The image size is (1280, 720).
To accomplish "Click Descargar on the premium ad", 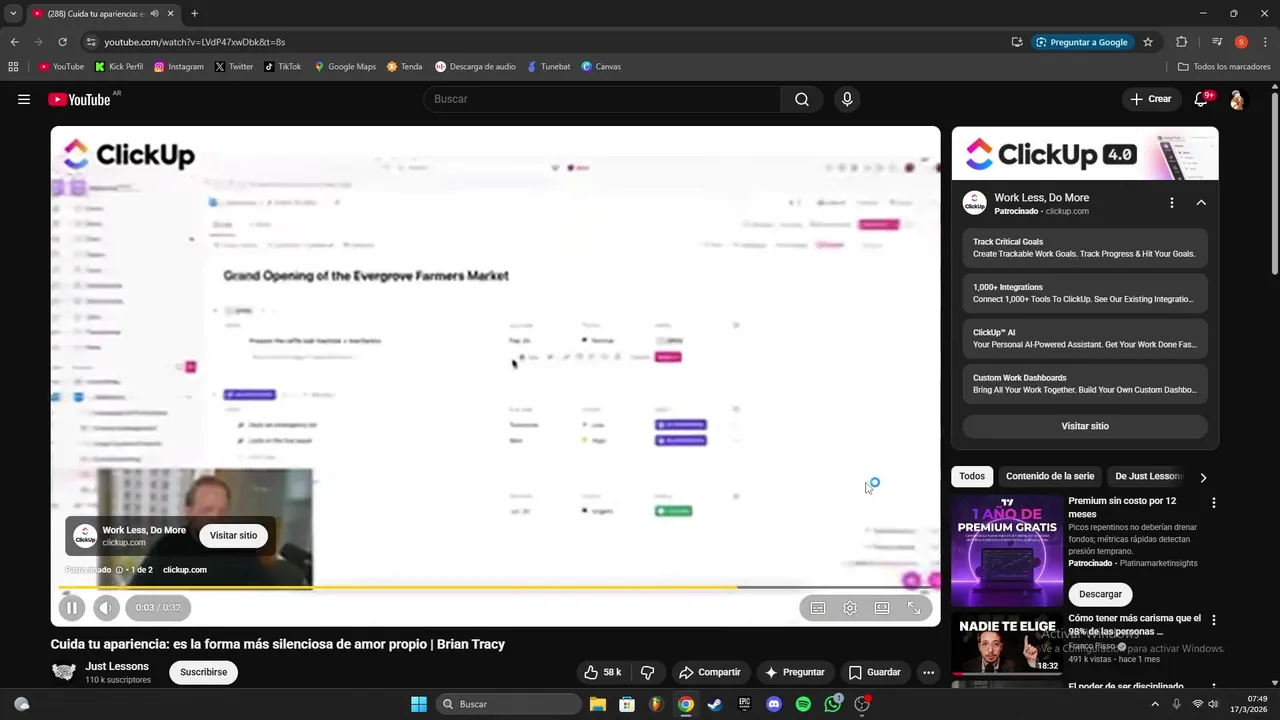I will pos(1100,594).
